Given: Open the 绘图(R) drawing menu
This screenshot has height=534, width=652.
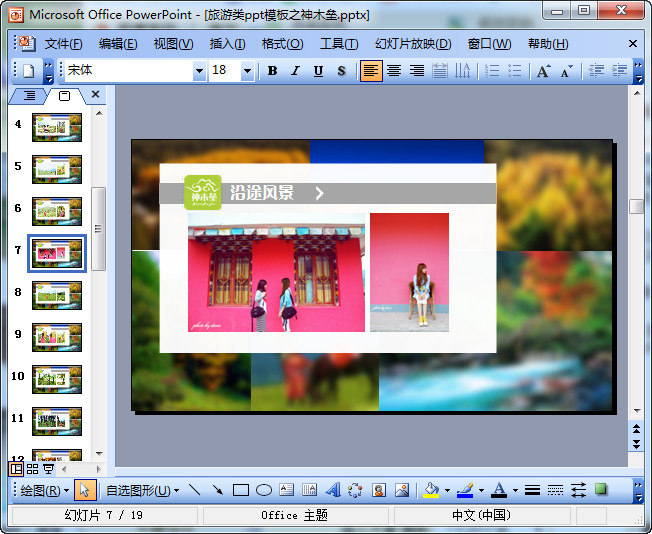Looking at the screenshot, I should click(44, 491).
